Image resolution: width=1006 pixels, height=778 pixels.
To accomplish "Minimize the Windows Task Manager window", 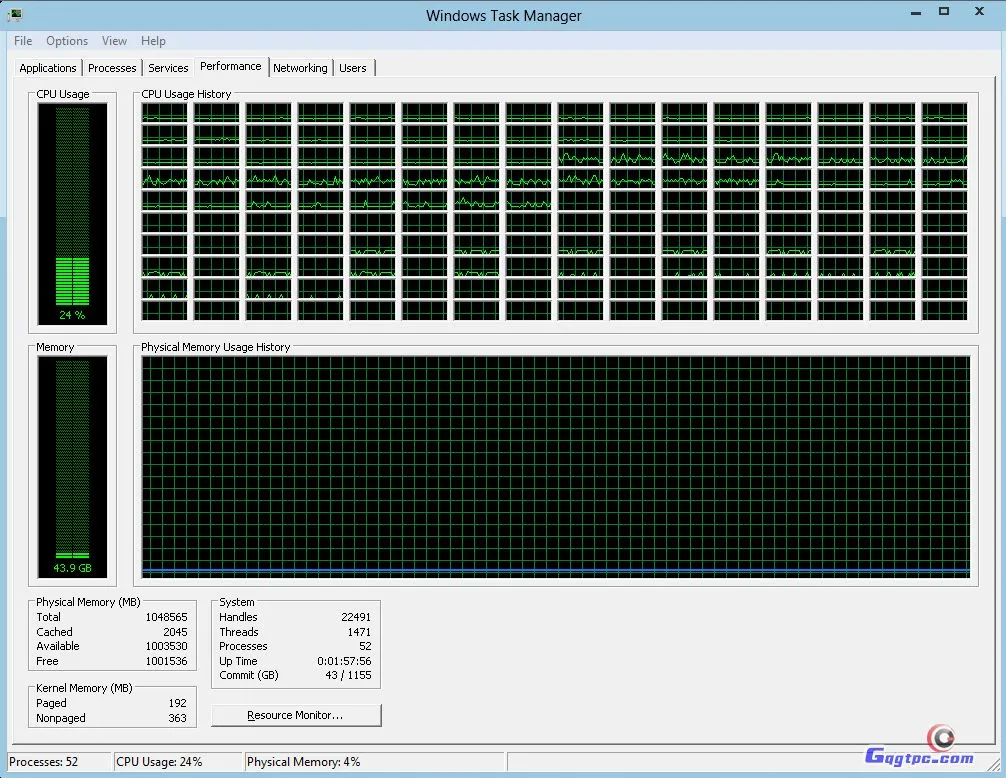I will 916,12.
